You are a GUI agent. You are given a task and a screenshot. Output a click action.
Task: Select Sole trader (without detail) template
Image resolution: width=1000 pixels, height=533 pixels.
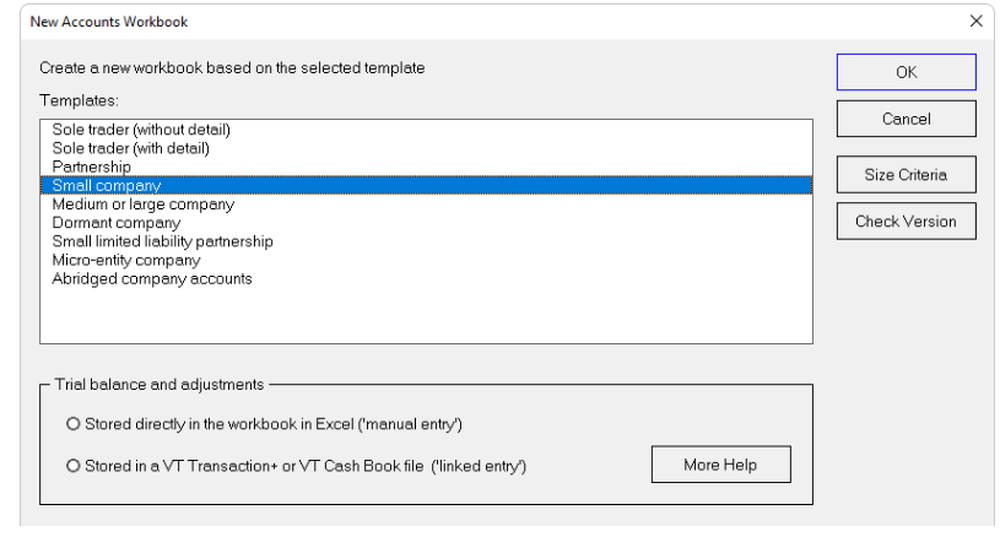tap(141, 130)
